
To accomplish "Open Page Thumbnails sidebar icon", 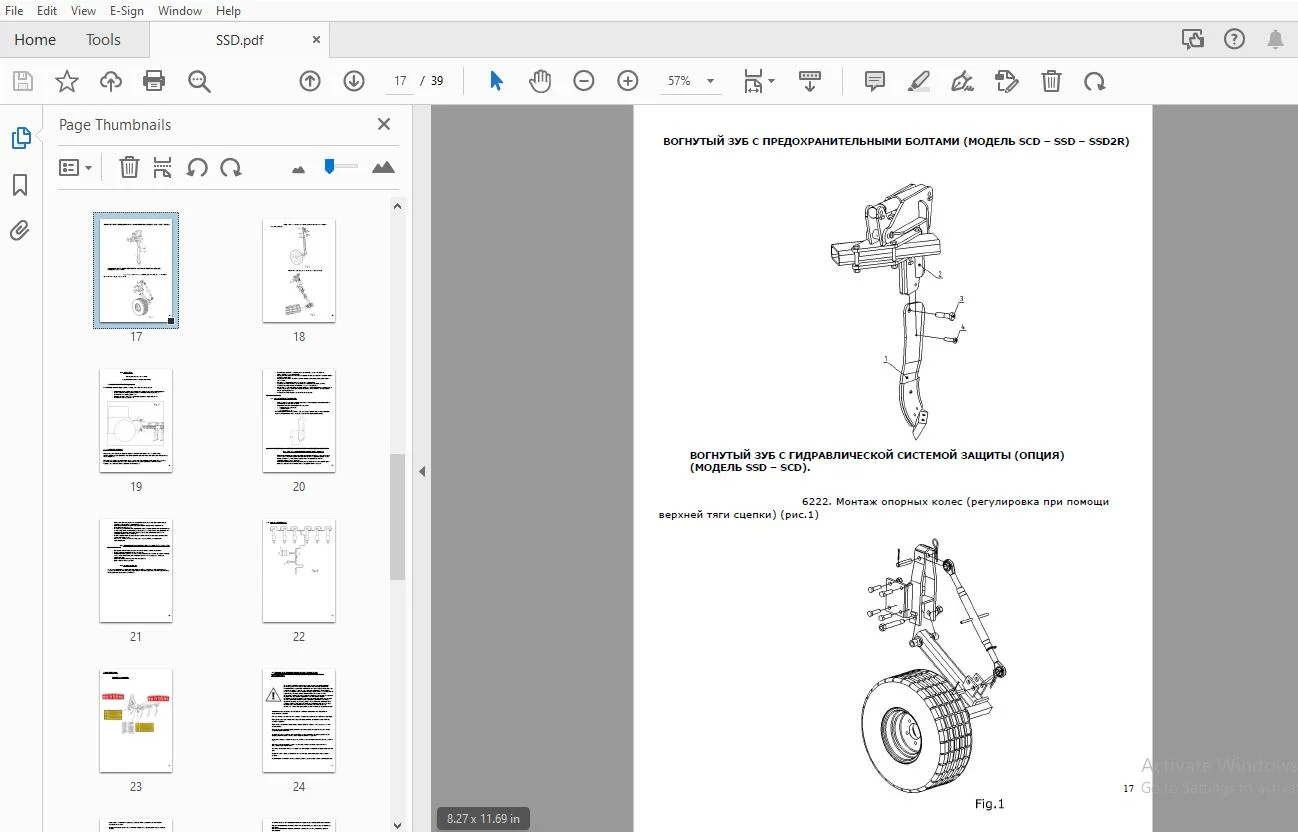I will click(x=21, y=139).
